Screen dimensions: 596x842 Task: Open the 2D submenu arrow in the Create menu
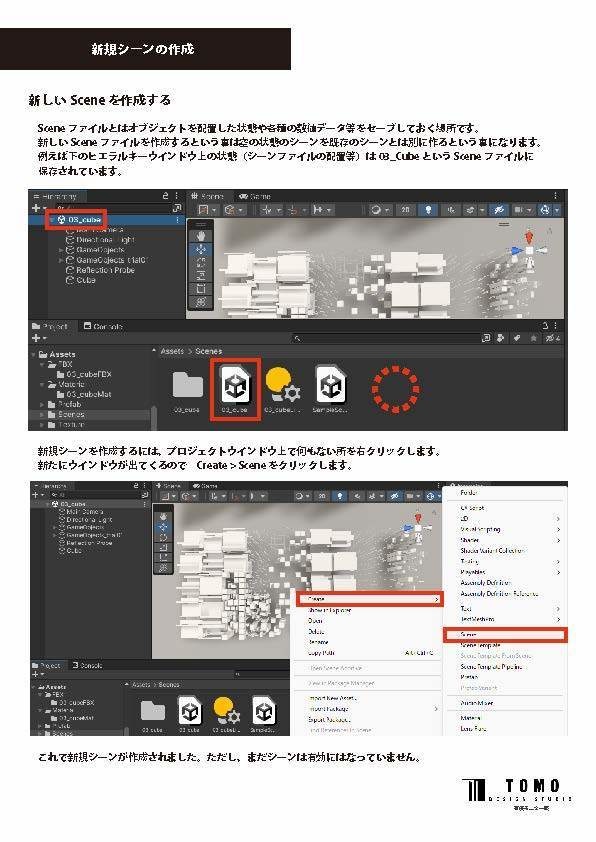(558, 519)
